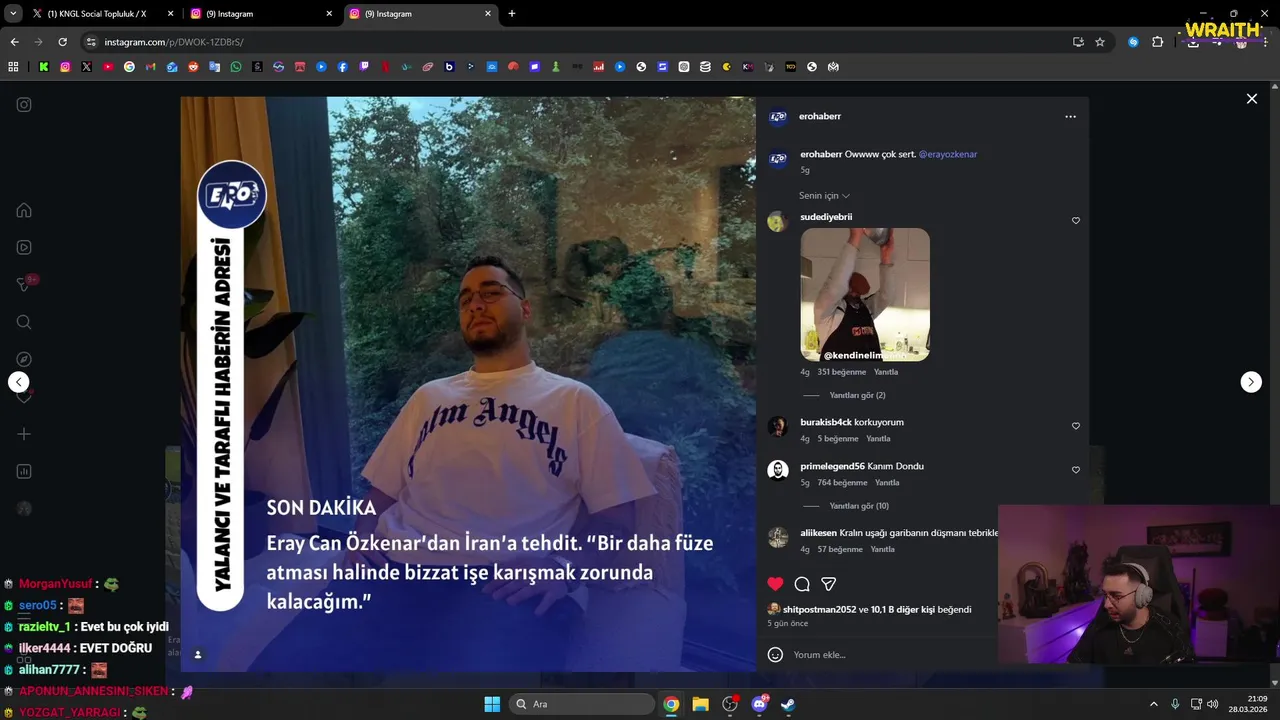Expand Yanıtları gör (10) replies
The image size is (1280, 720).
click(x=859, y=506)
